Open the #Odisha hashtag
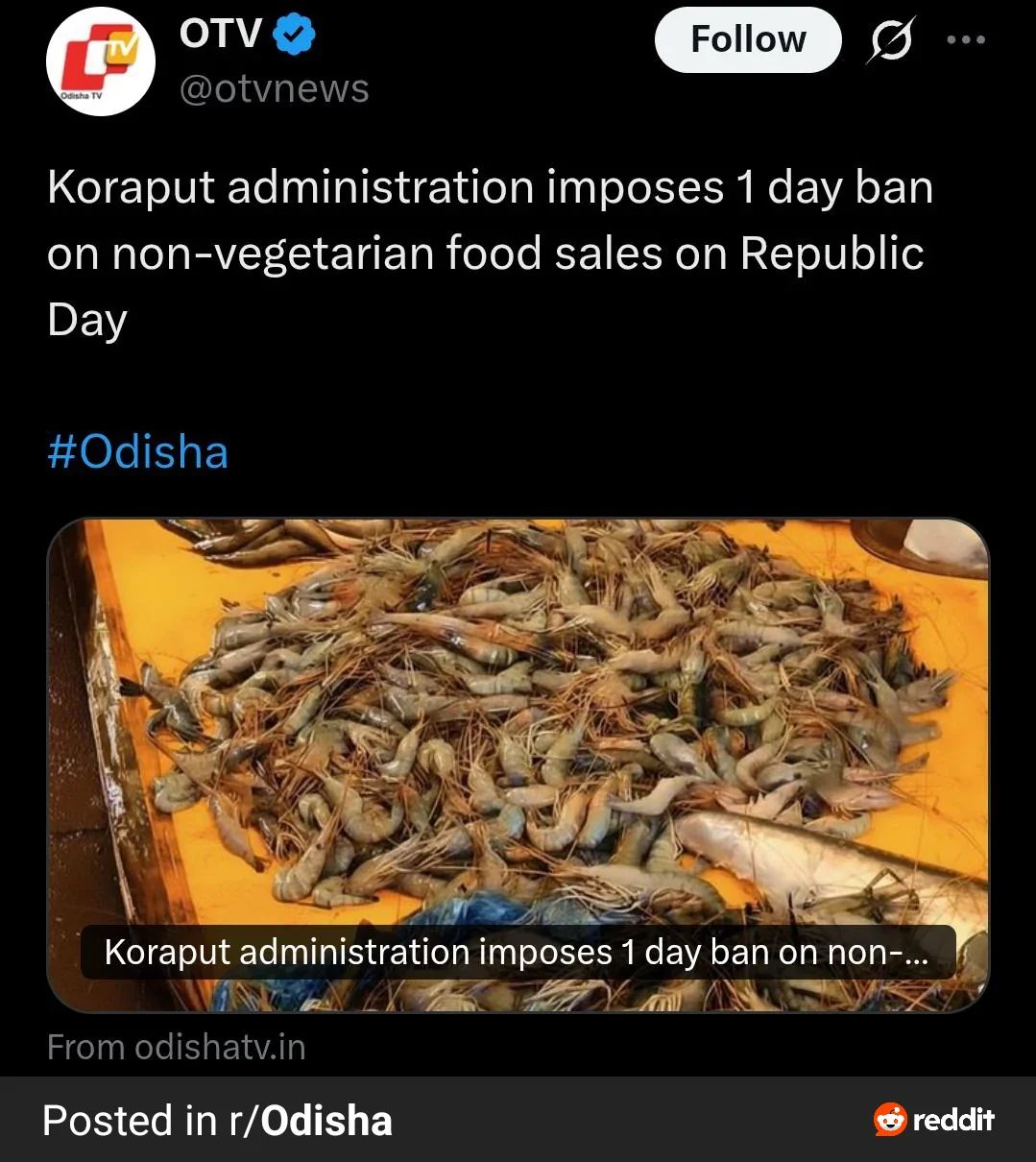Screen dimensions: 1036x1162 tap(137, 451)
